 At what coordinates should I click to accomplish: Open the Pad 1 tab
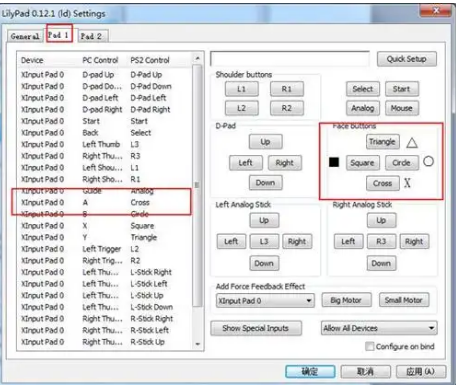(x=59, y=35)
